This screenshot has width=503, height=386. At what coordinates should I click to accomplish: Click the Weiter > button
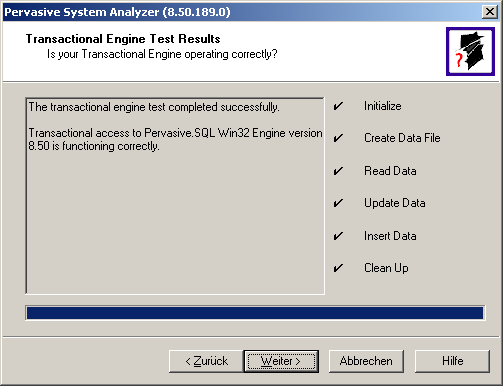(281, 361)
